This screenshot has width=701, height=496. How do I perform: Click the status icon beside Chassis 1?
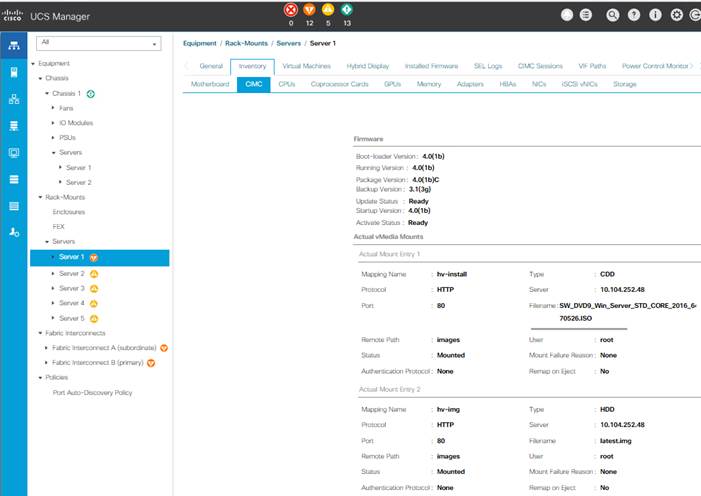(90, 94)
